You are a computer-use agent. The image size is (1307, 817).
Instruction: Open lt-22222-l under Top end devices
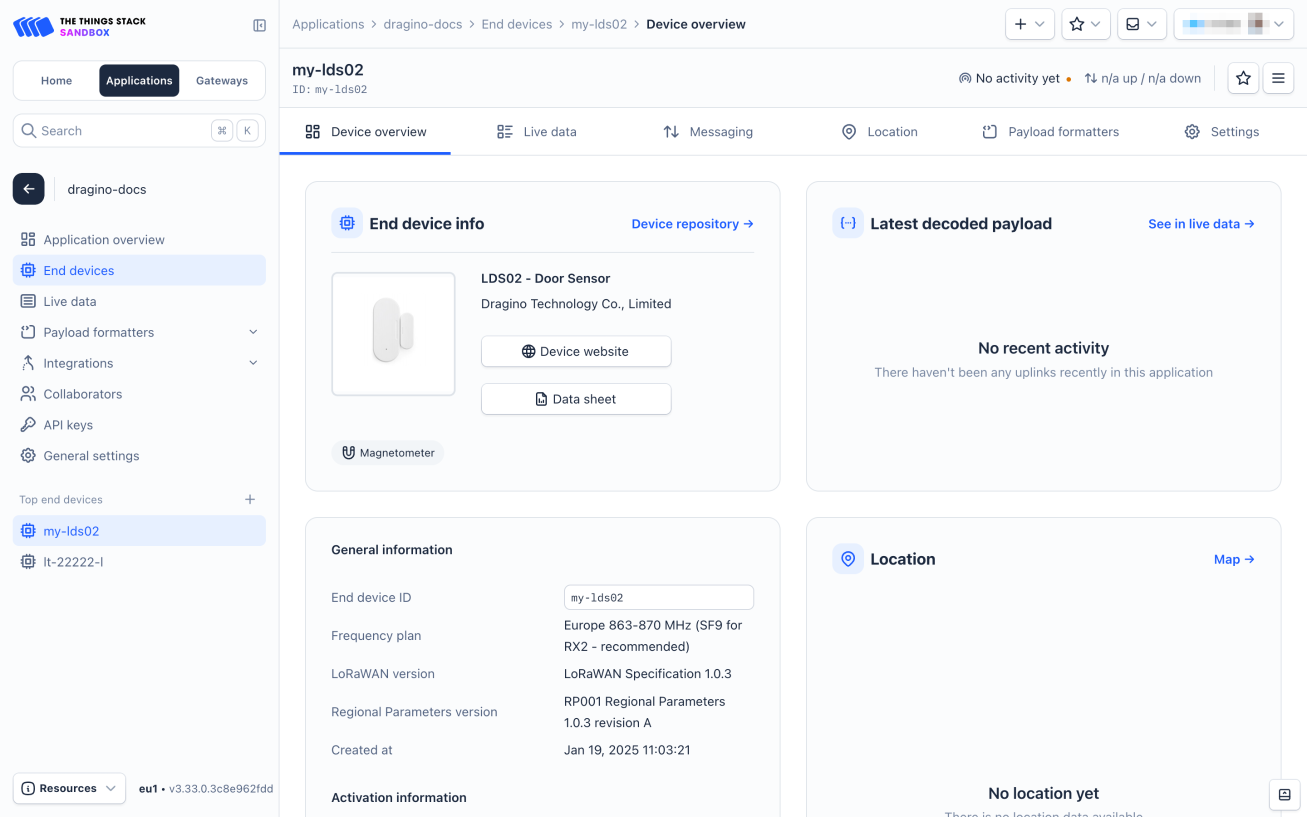(139, 562)
